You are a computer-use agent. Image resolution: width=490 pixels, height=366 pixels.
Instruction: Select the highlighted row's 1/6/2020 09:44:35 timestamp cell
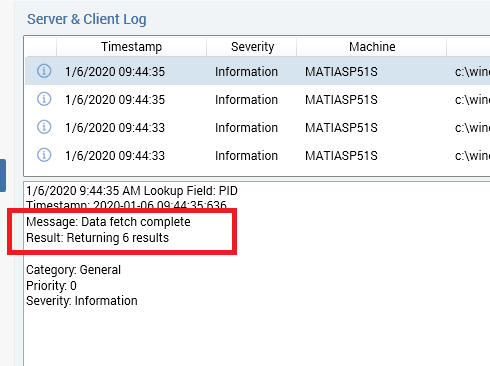(115, 72)
